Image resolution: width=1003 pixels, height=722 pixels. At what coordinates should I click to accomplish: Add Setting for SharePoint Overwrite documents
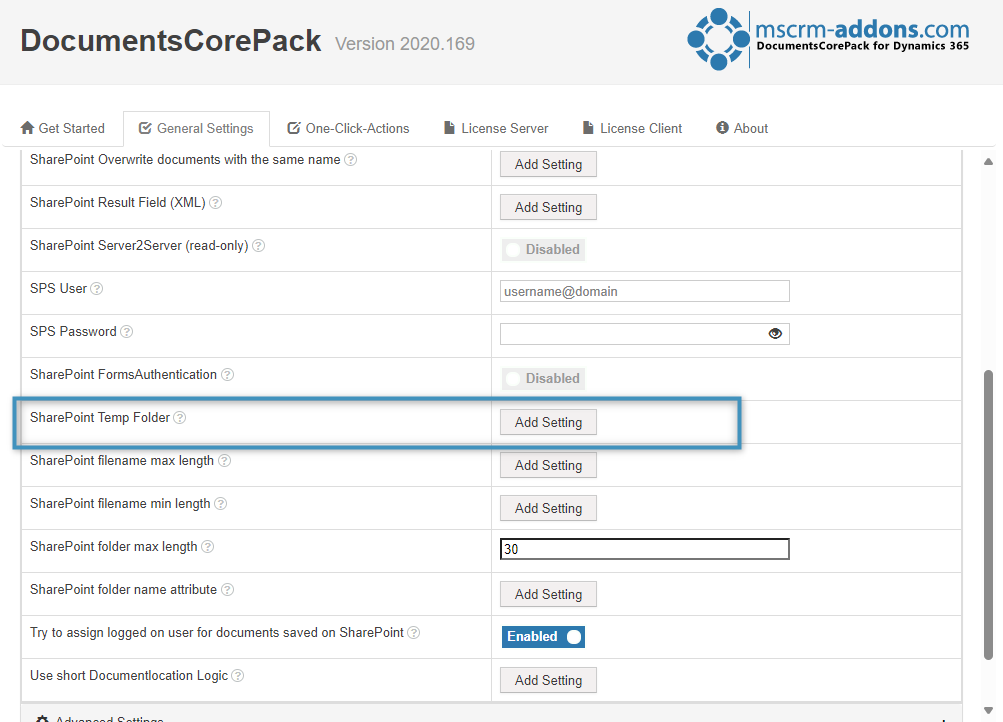coord(548,164)
